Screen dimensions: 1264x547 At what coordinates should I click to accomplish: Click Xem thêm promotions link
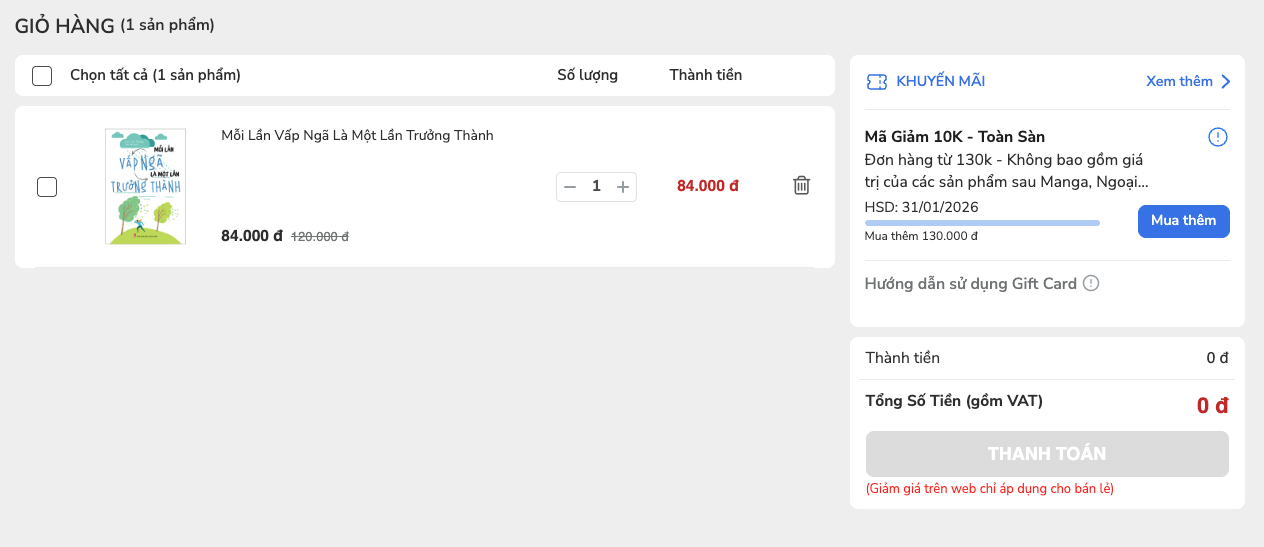1179,82
